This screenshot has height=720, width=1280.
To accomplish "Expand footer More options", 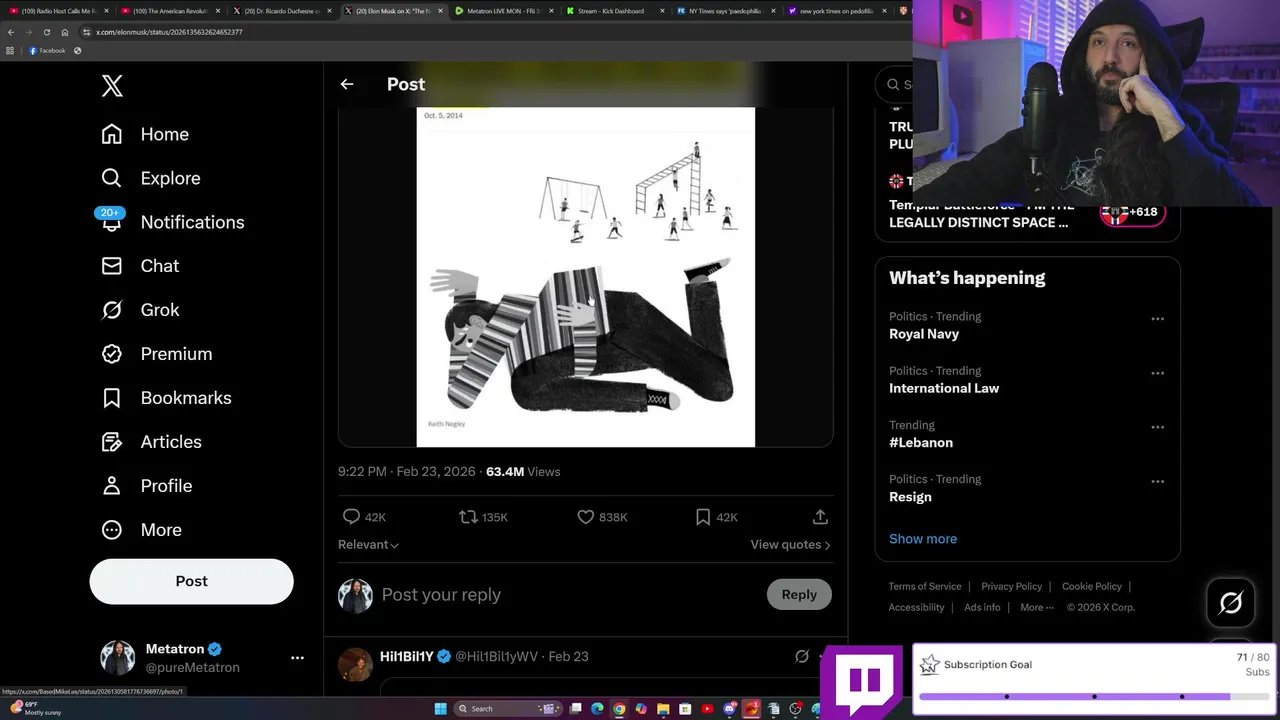I will coord(1037,608).
